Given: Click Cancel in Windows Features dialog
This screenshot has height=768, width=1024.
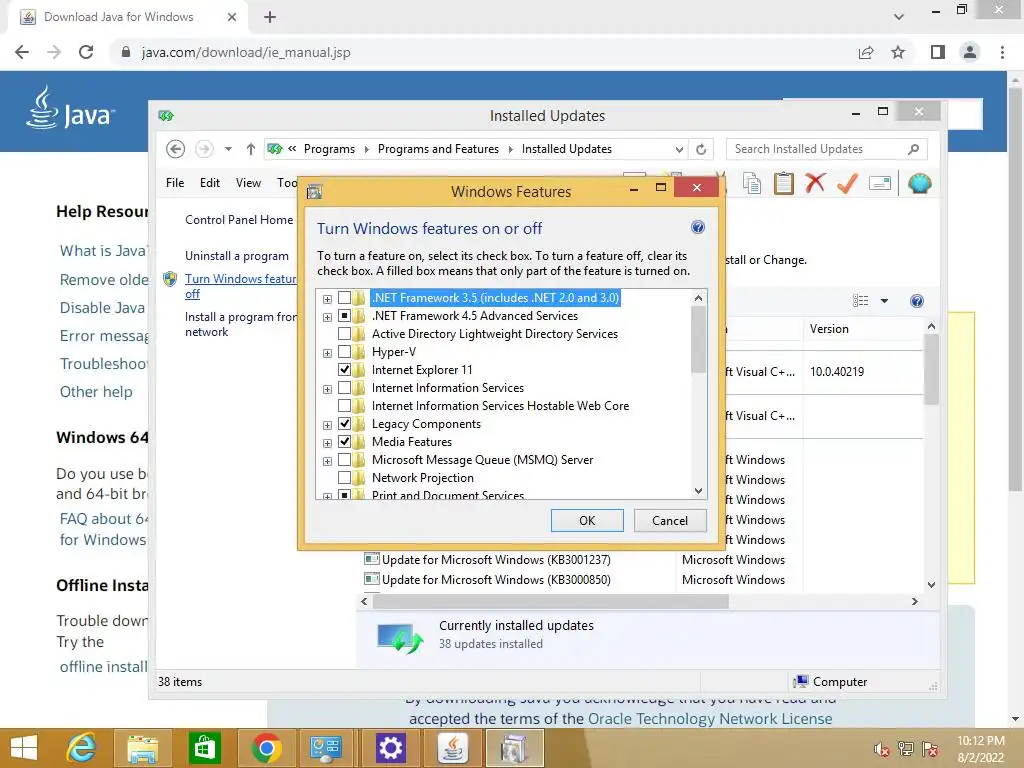Looking at the screenshot, I should [670, 520].
